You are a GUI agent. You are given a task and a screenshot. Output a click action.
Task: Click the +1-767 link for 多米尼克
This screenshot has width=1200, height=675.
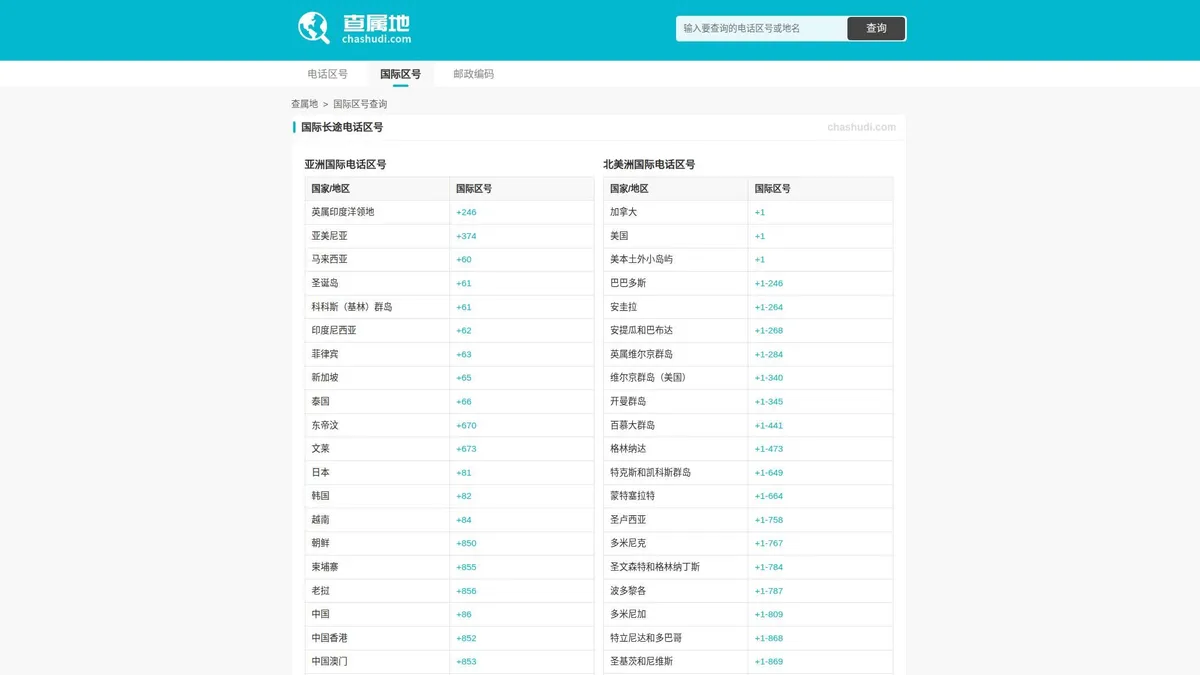769,543
